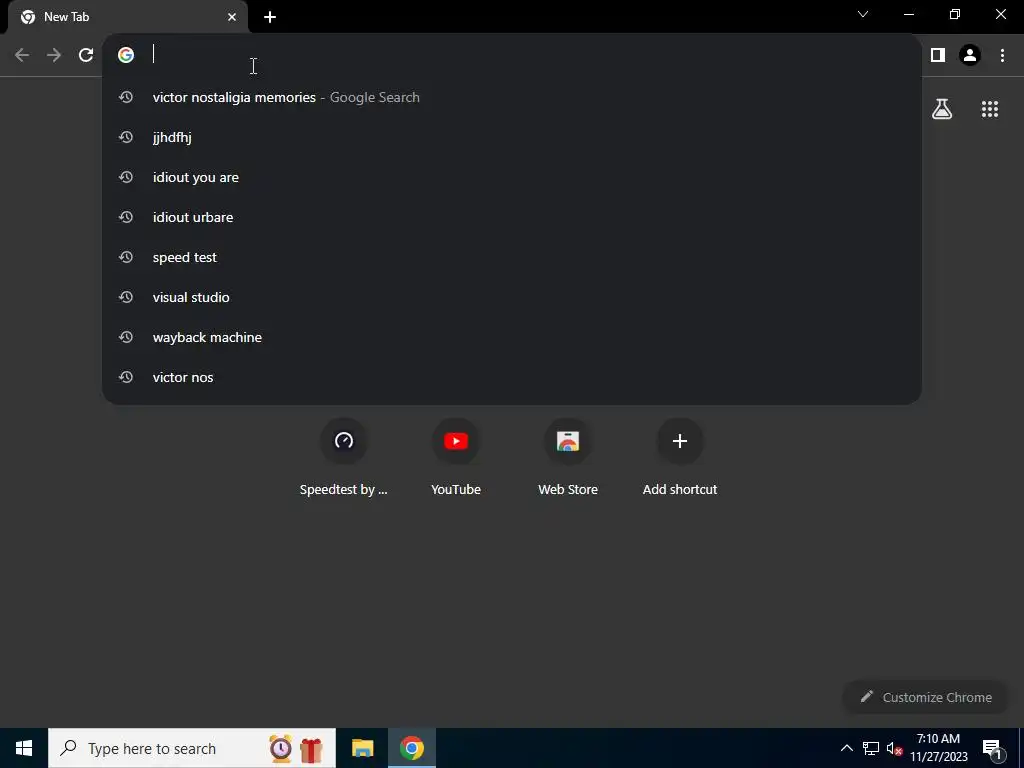Open a new tab with plus button
Viewport: 1024px width, 768px height.
coord(270,17)
